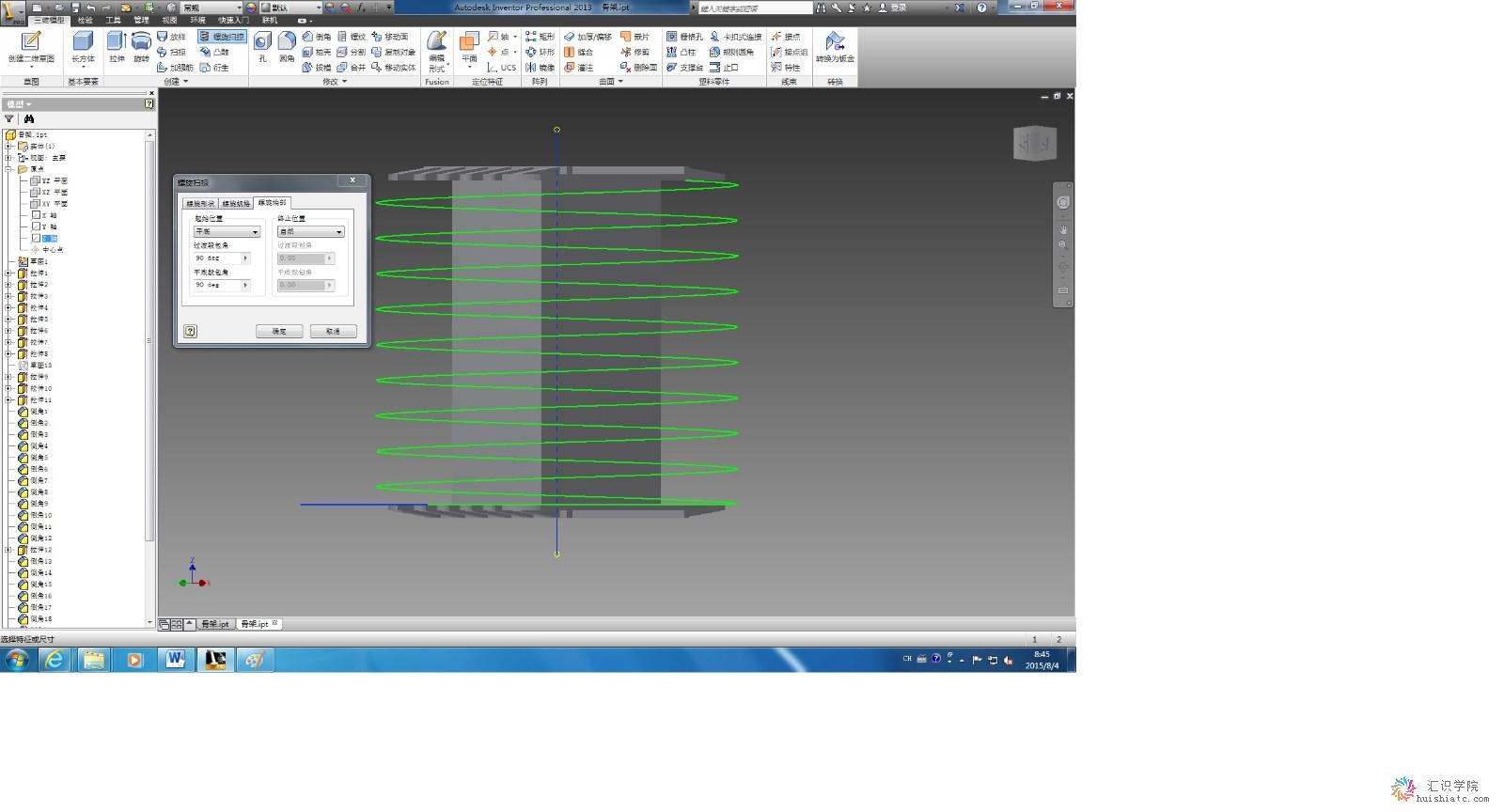Open the appearance dropdown showing 默认
The image size is (1504, 812).
(290, 8)
